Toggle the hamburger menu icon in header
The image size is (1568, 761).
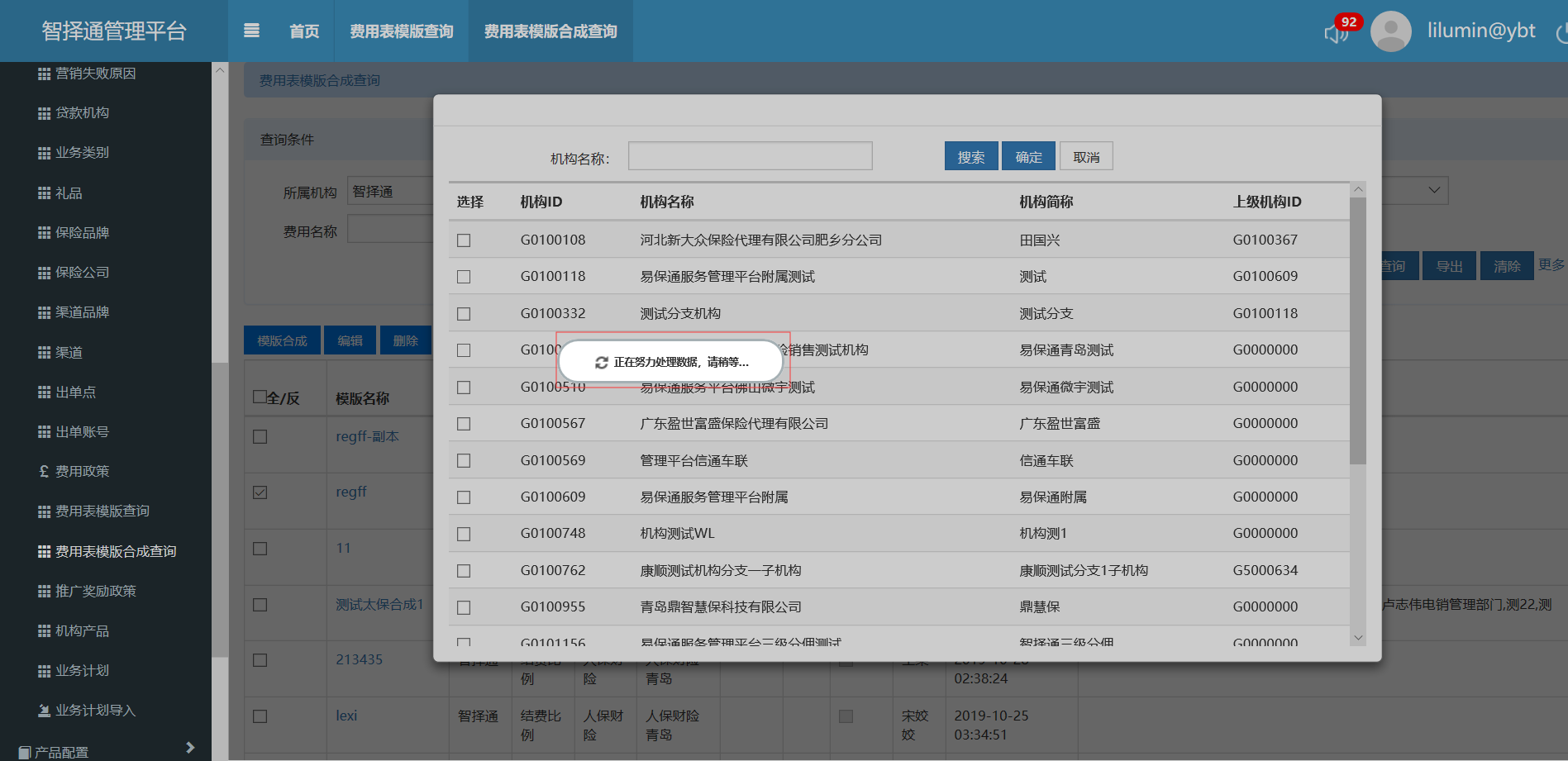coord(252,31)
